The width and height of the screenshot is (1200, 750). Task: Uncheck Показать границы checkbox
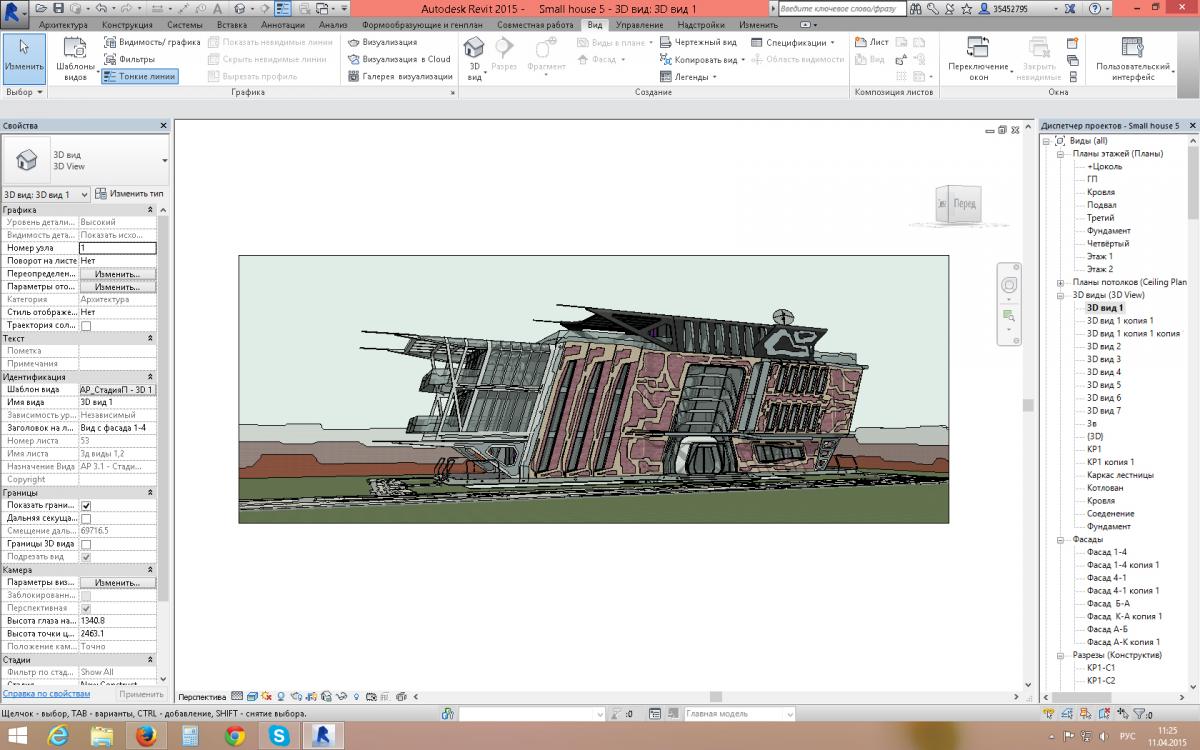(x=86, y=506)
